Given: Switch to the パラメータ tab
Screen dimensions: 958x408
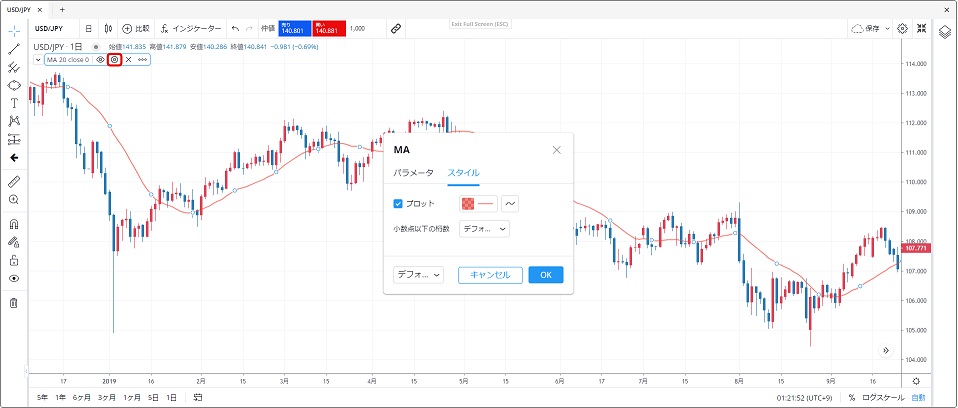Looking at the screenshot, I should coord(413,172).
